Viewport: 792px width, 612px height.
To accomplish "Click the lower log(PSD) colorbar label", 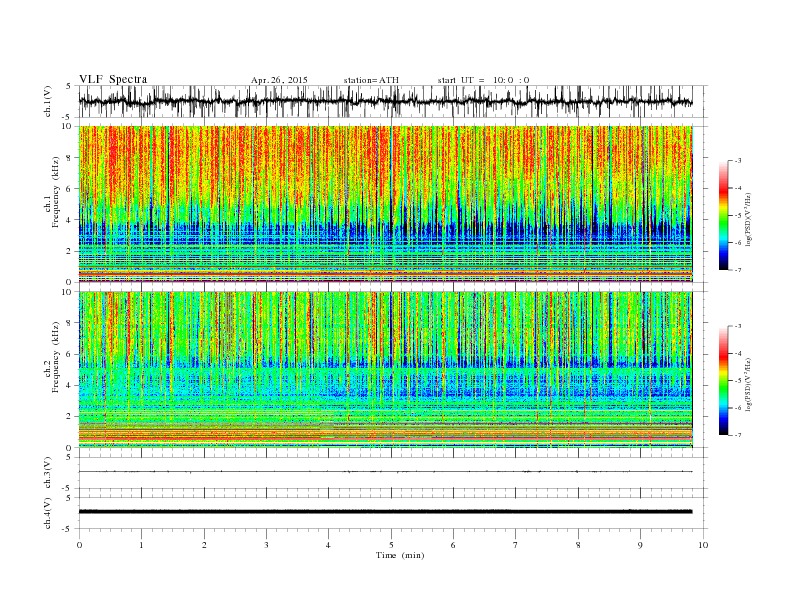I will click(748, 384).
